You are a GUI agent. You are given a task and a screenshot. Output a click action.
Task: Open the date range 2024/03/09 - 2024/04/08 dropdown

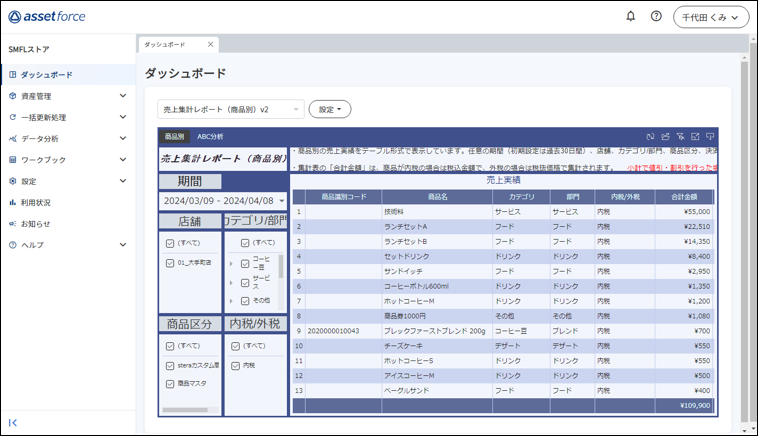coord(223,201)
